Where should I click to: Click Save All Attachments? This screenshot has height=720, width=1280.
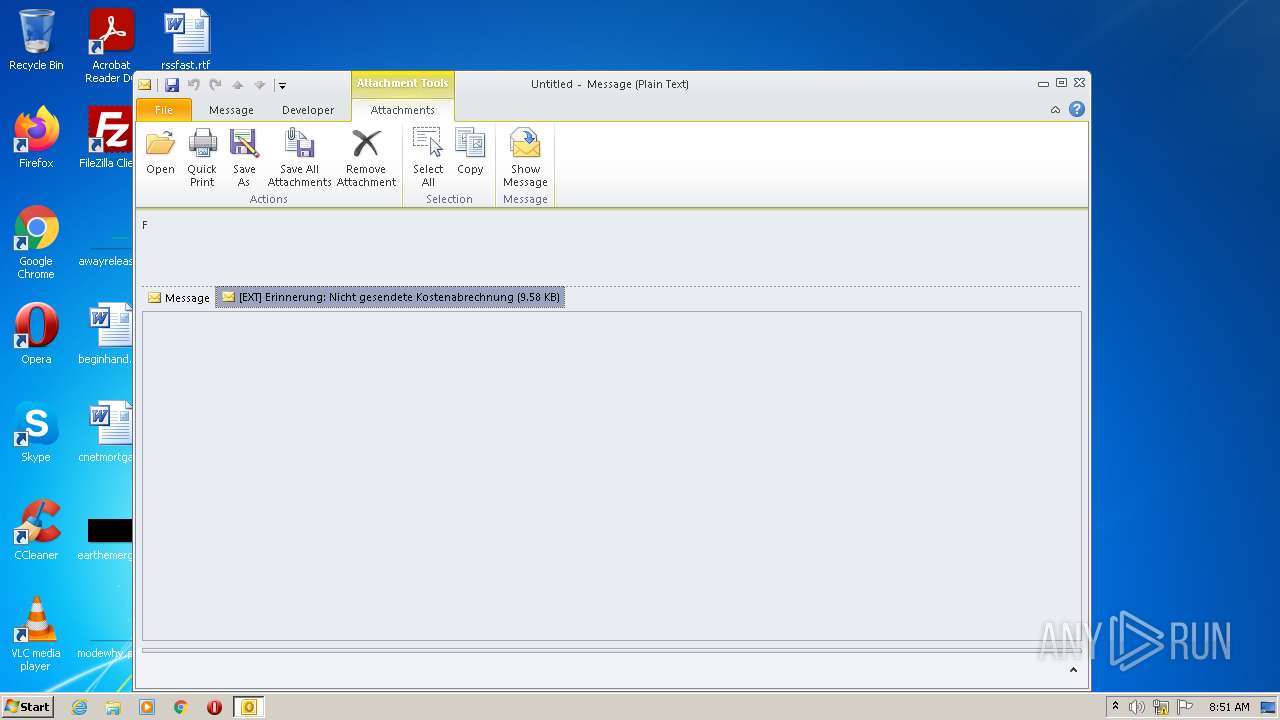tap(299, 158)
